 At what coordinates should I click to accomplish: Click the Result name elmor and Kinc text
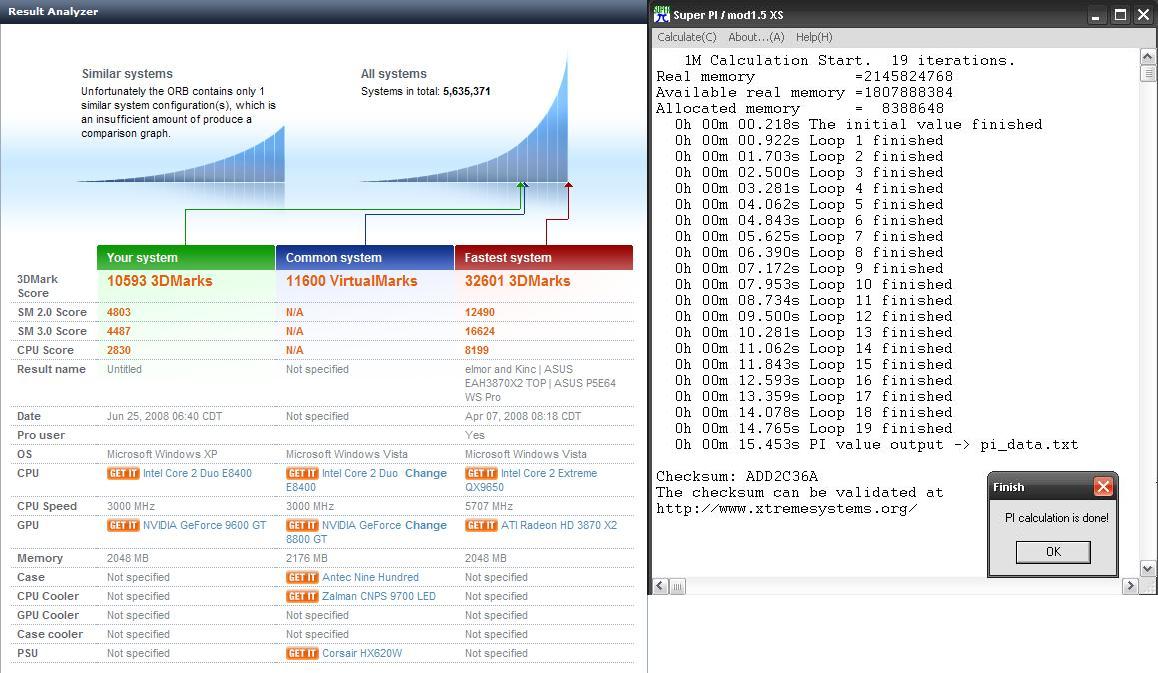[540, 383]
